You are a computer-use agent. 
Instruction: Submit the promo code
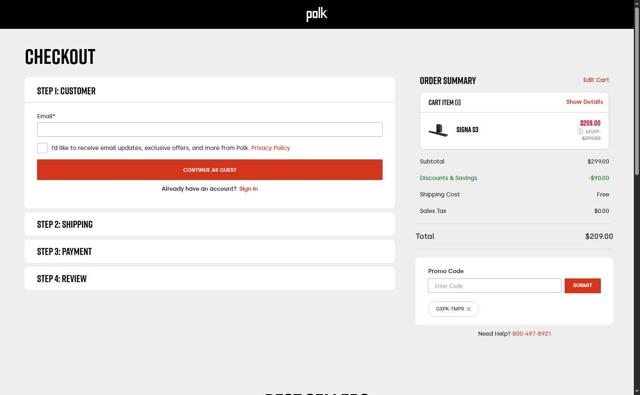pos(582,286)
